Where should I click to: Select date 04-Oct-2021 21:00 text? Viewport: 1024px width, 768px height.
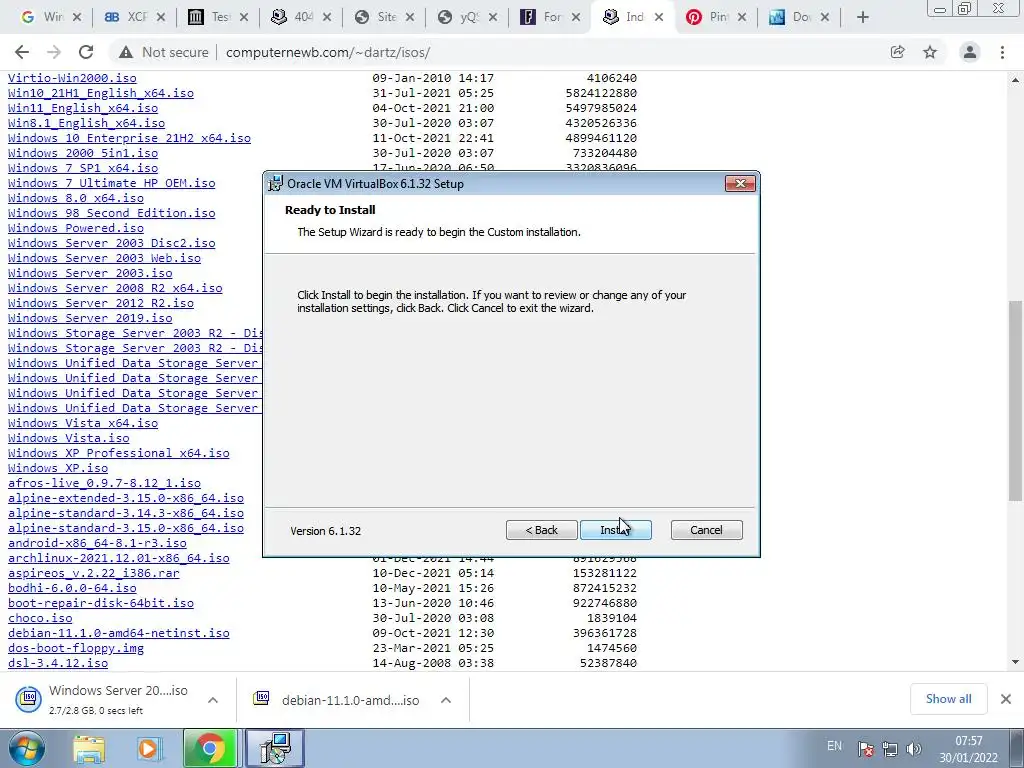[x=433, y=108]
